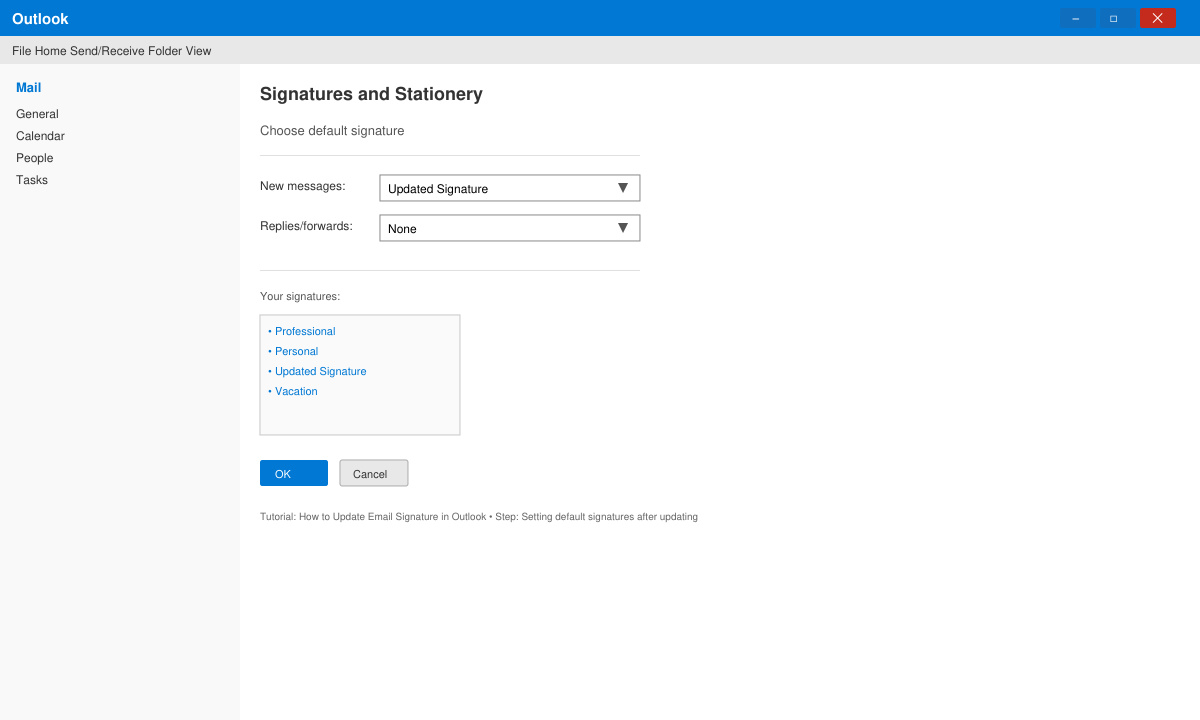Click the 'Replies/forwards:' label
This screenshot has height=720, width=1200.
(306, 226)
